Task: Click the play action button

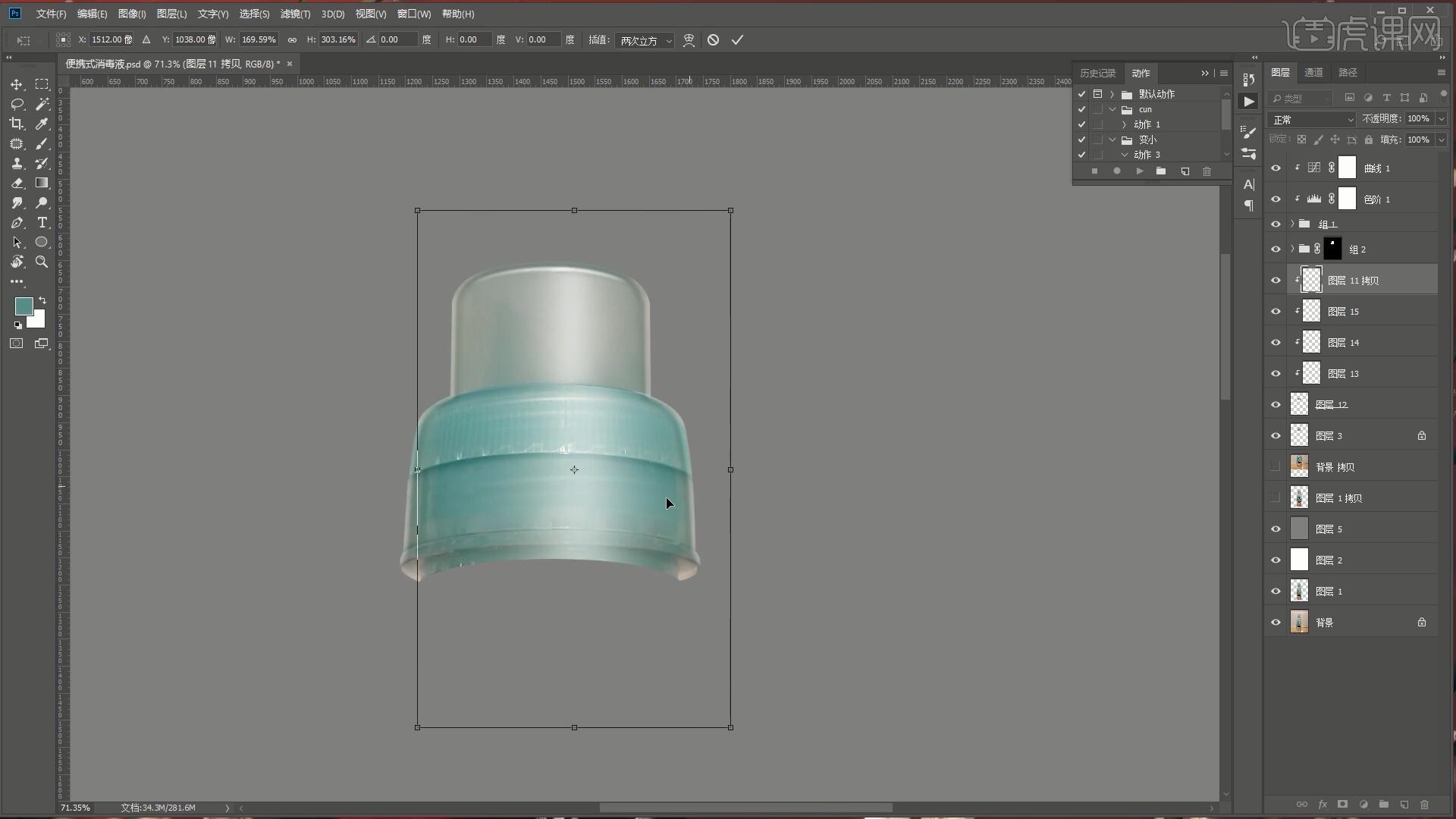Action: (1139, 171)
